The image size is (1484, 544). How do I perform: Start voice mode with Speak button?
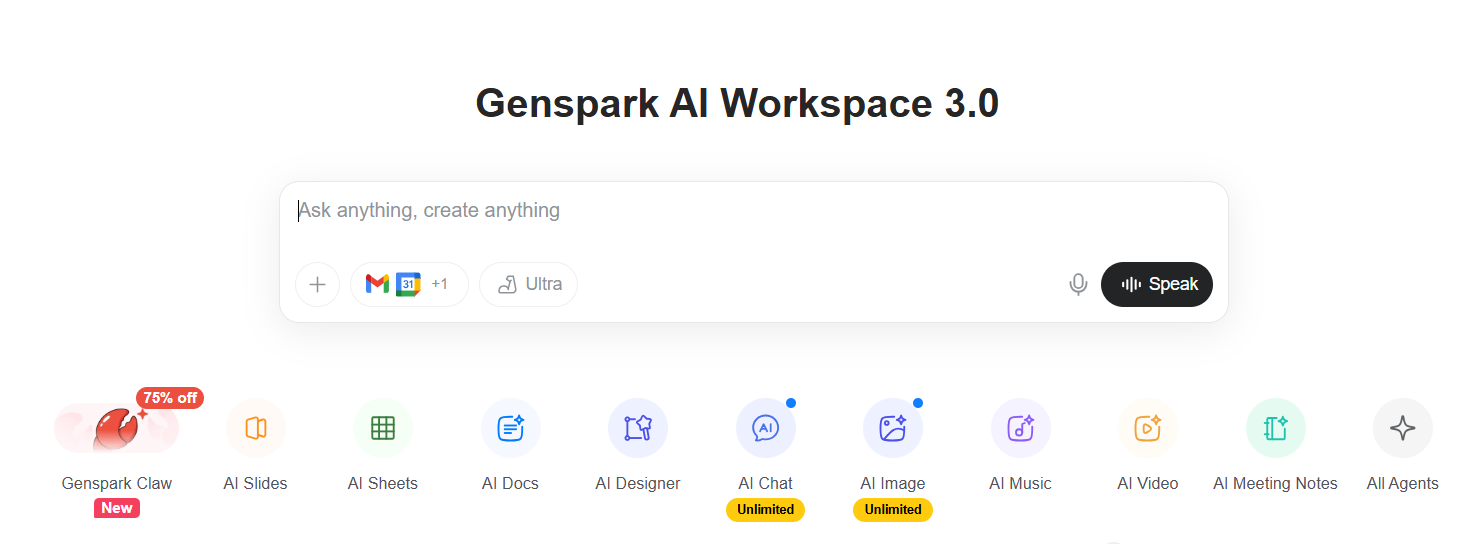(1157, 284)
